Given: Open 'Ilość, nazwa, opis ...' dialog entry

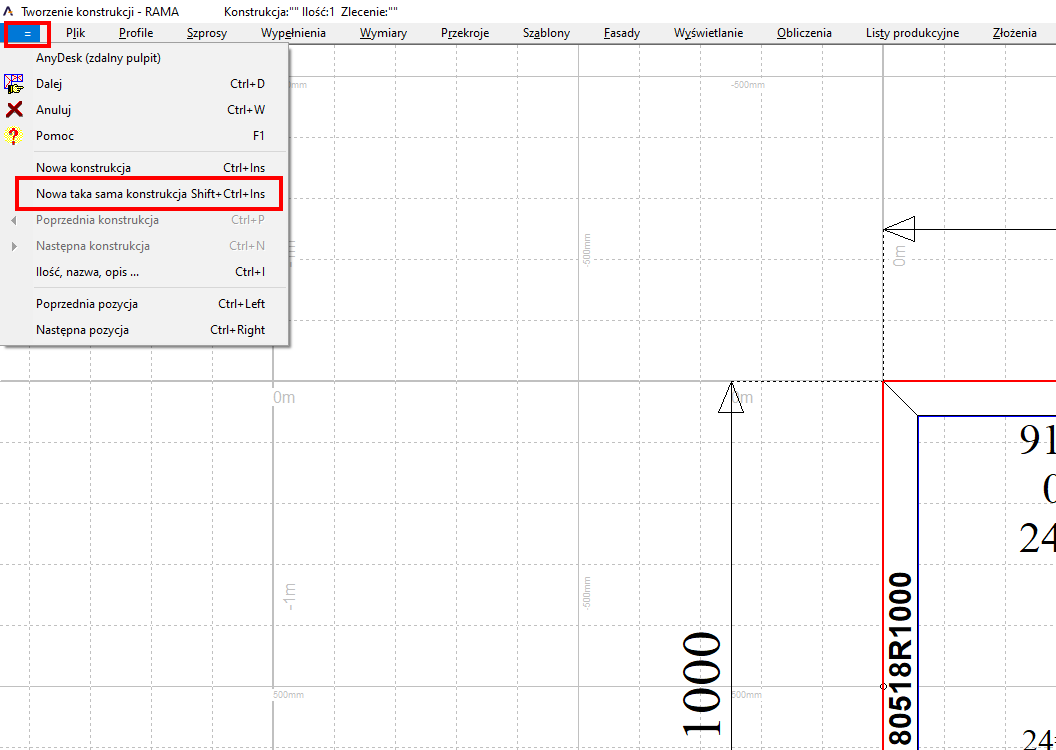Looking at the screenshot, I should 87,272.
